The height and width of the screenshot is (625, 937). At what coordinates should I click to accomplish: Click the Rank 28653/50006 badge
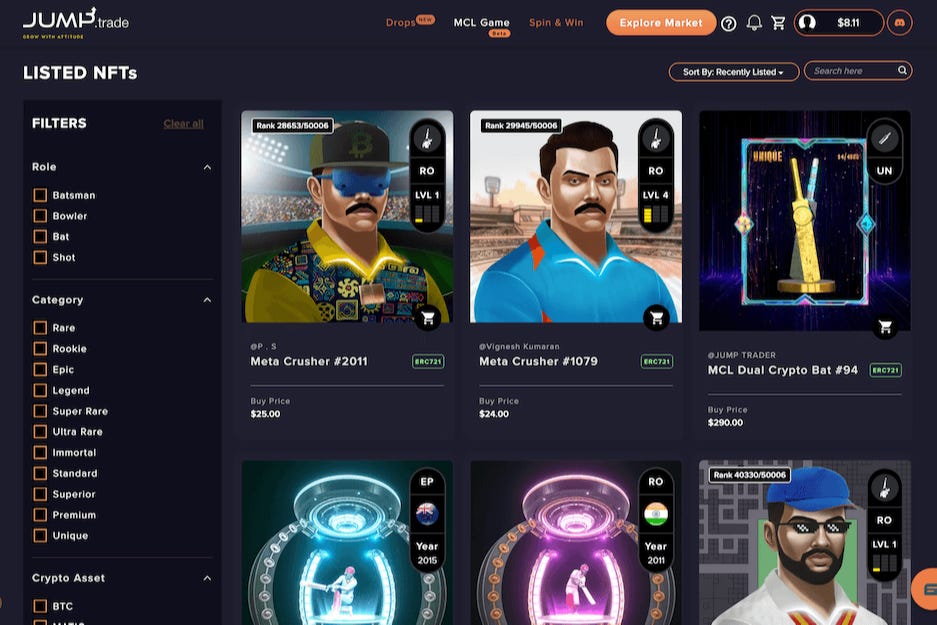(x=292, y=125)
